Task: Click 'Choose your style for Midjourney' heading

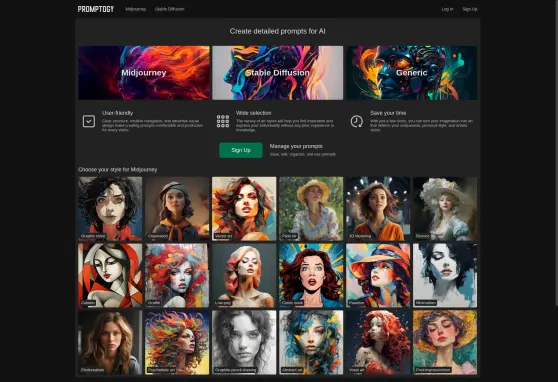Action: (x=118, y=169)
